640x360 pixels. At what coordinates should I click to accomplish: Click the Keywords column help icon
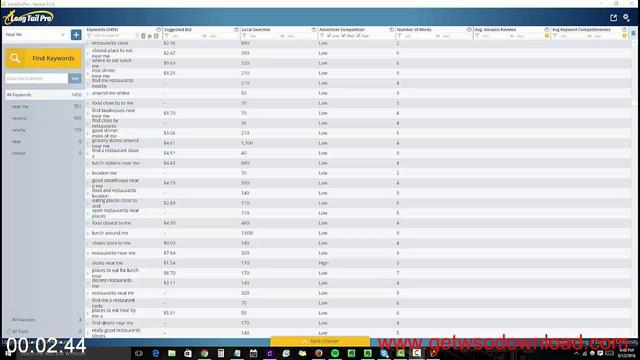[x=158, y=30]
